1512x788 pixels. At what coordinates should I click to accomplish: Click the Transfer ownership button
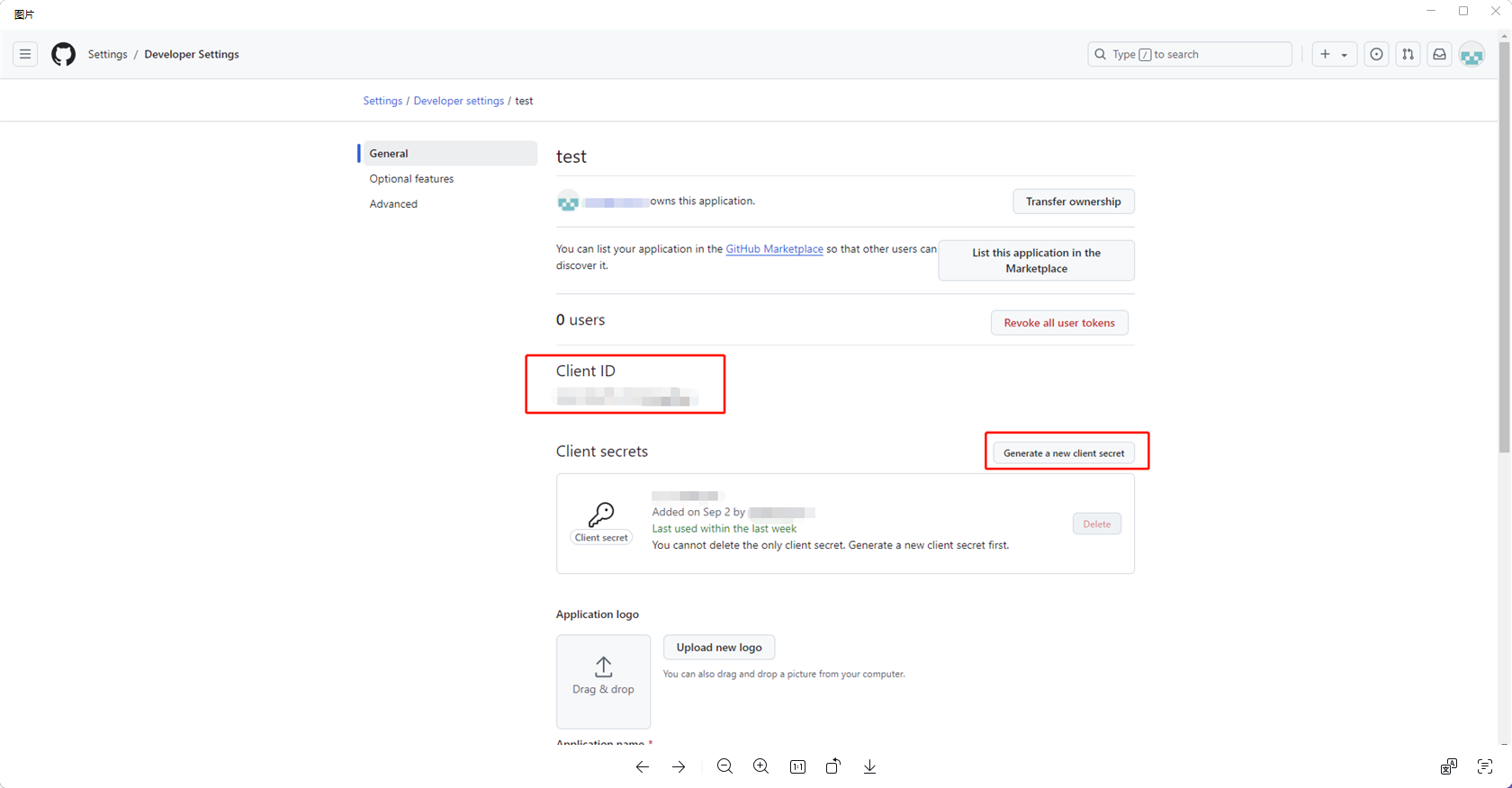coord(1073,201)
